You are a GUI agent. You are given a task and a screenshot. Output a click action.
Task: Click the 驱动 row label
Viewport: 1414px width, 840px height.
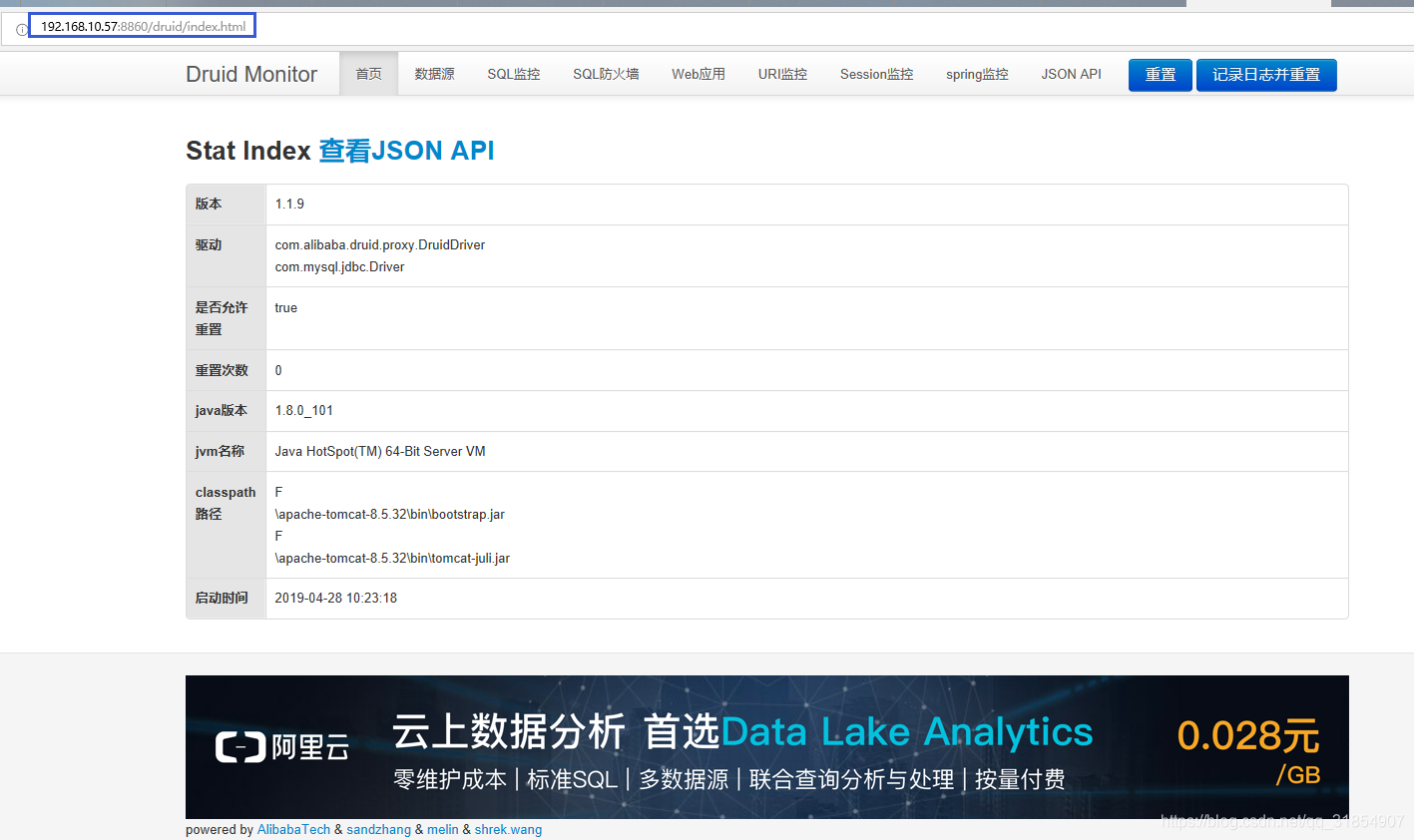click(209, 244)
